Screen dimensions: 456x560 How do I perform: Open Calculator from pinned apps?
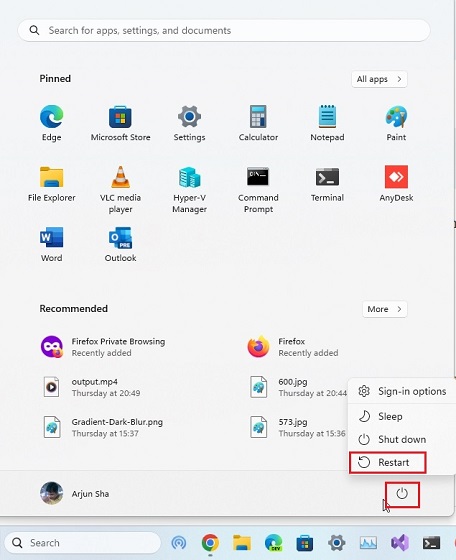coord(258,123)
